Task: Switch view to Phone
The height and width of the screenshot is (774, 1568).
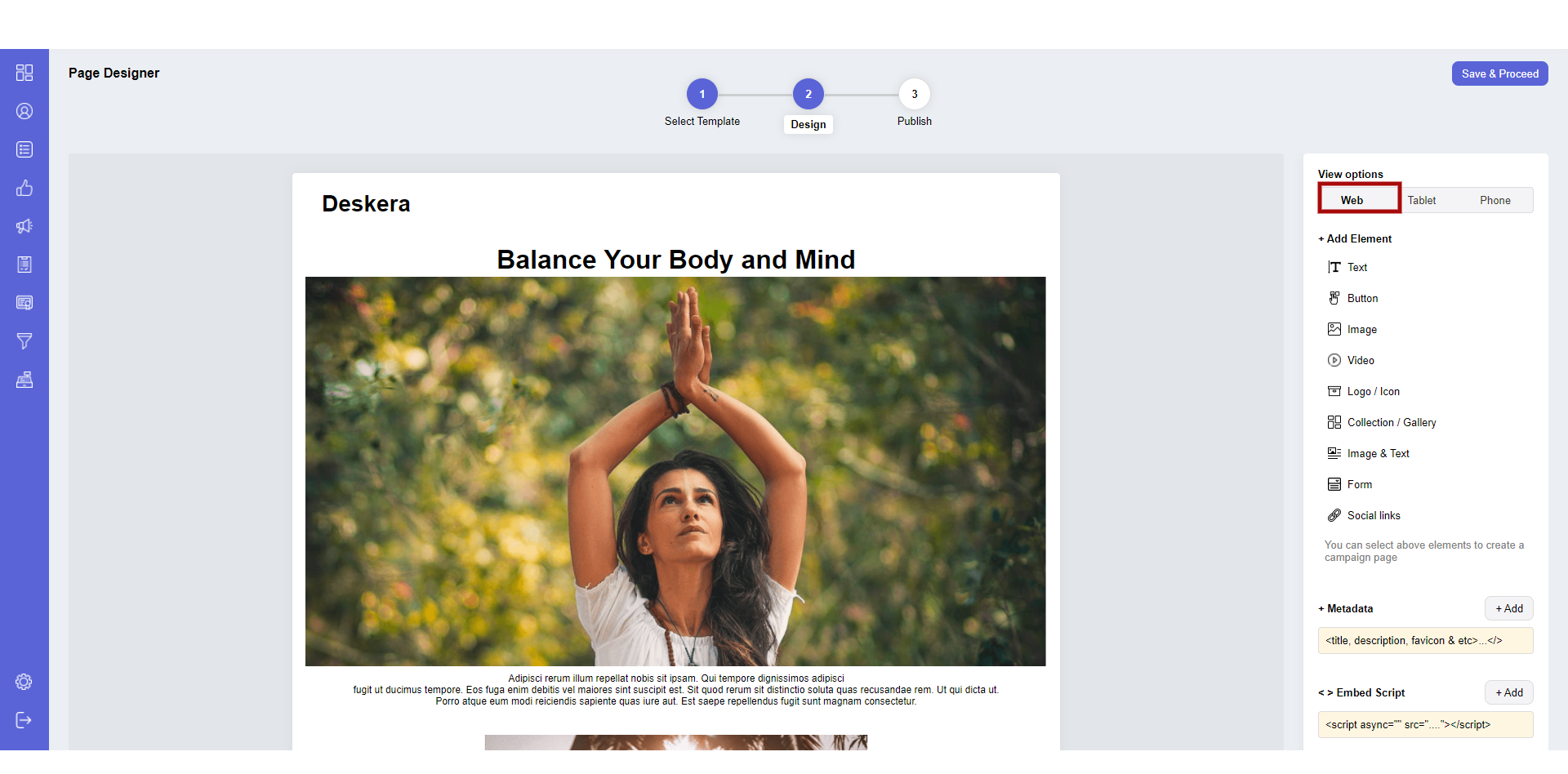Action: 1495,200
